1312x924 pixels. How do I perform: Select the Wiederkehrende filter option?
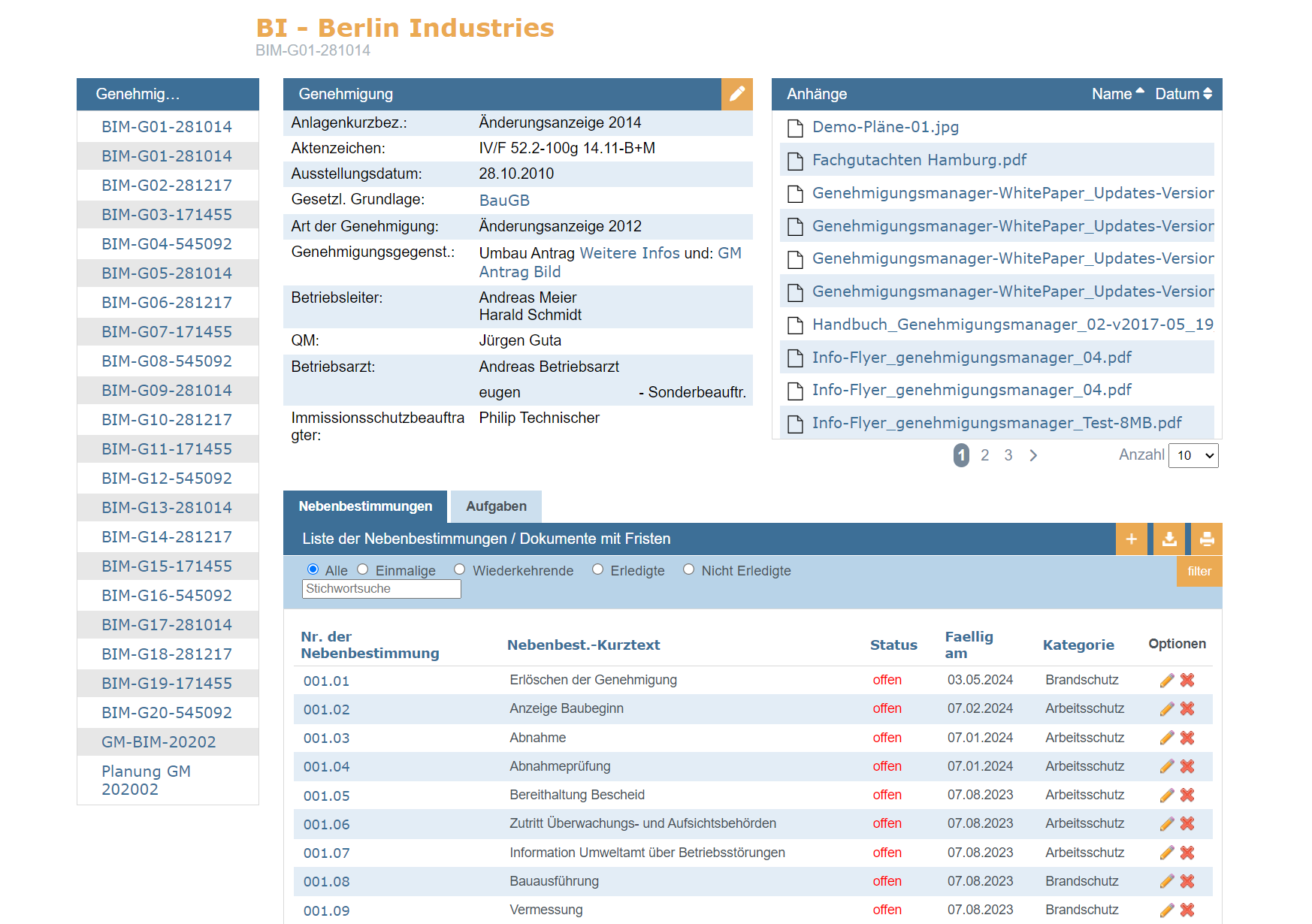pyautogui.click(x=460, y=569)
